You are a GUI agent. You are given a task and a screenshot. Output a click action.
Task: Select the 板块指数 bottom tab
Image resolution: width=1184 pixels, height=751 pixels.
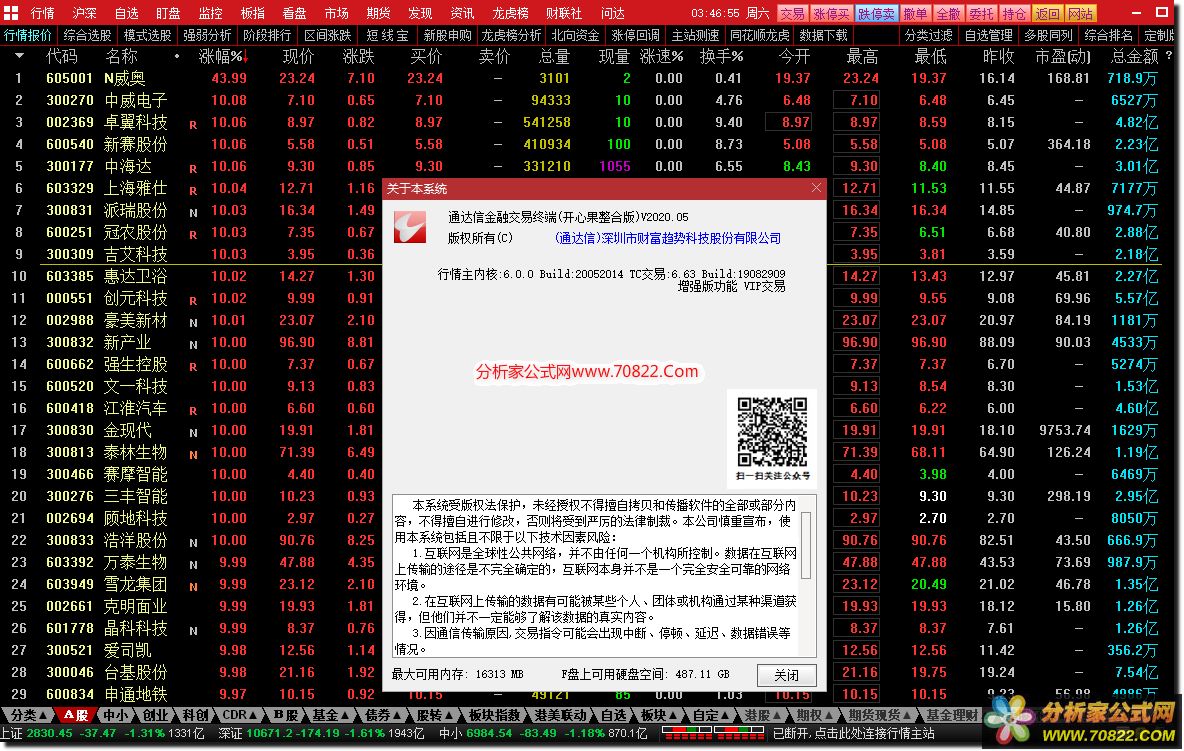494,714
